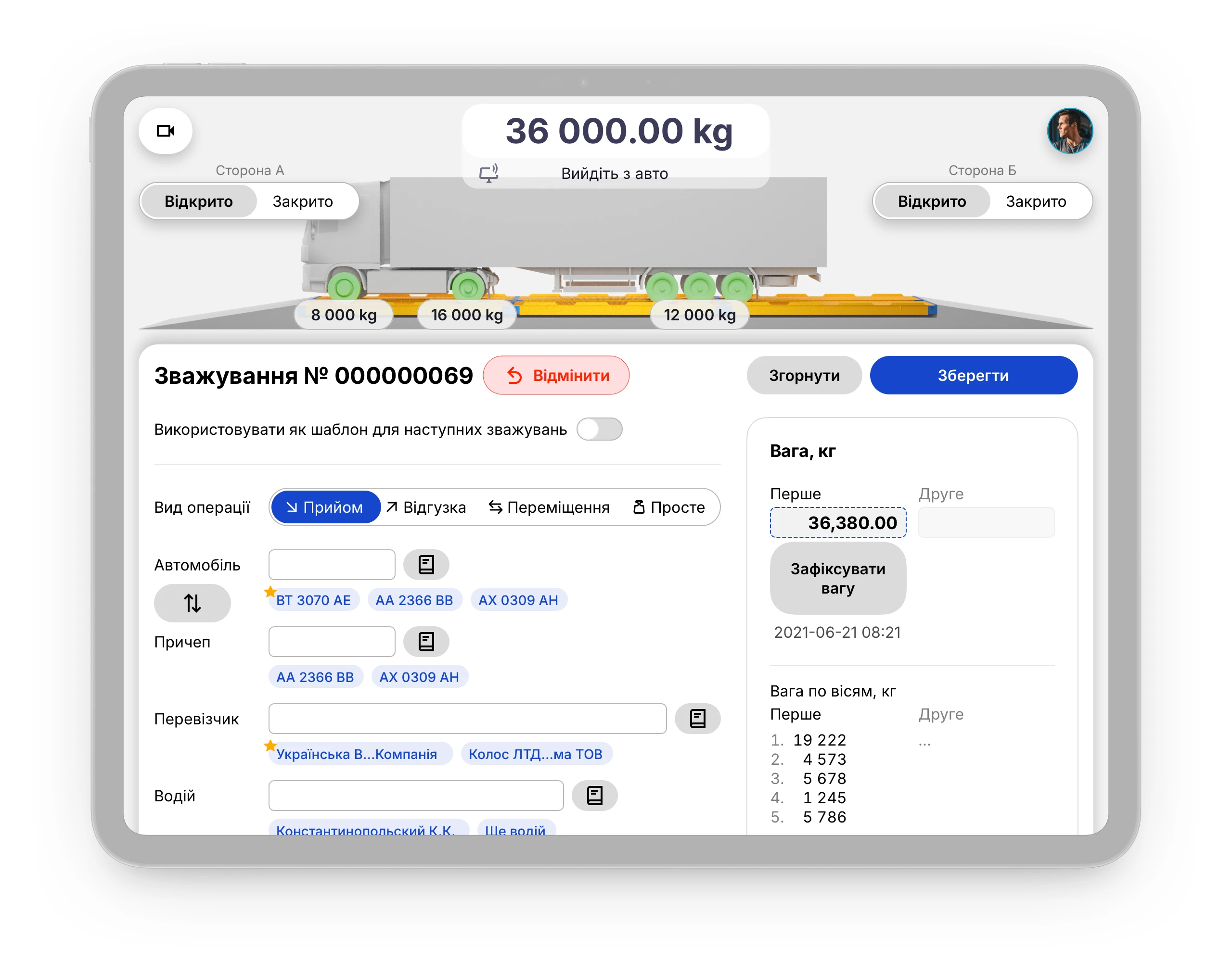
Task: Open vehicle directory book icon
Action: click(x=426, y=565)
